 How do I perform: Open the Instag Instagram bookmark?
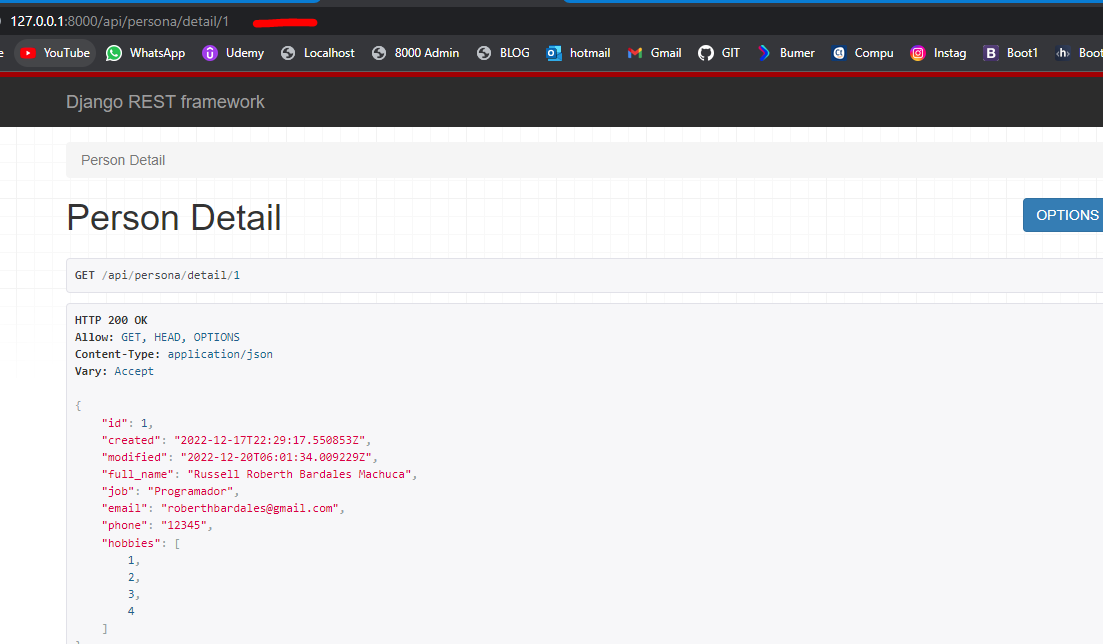pyautogui.click(x=939, y=53)
